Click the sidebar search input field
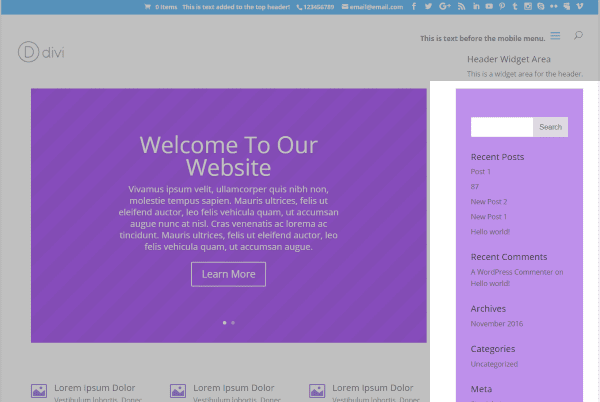The width and height of the screenshot is (600, 402). pos(502,127)
